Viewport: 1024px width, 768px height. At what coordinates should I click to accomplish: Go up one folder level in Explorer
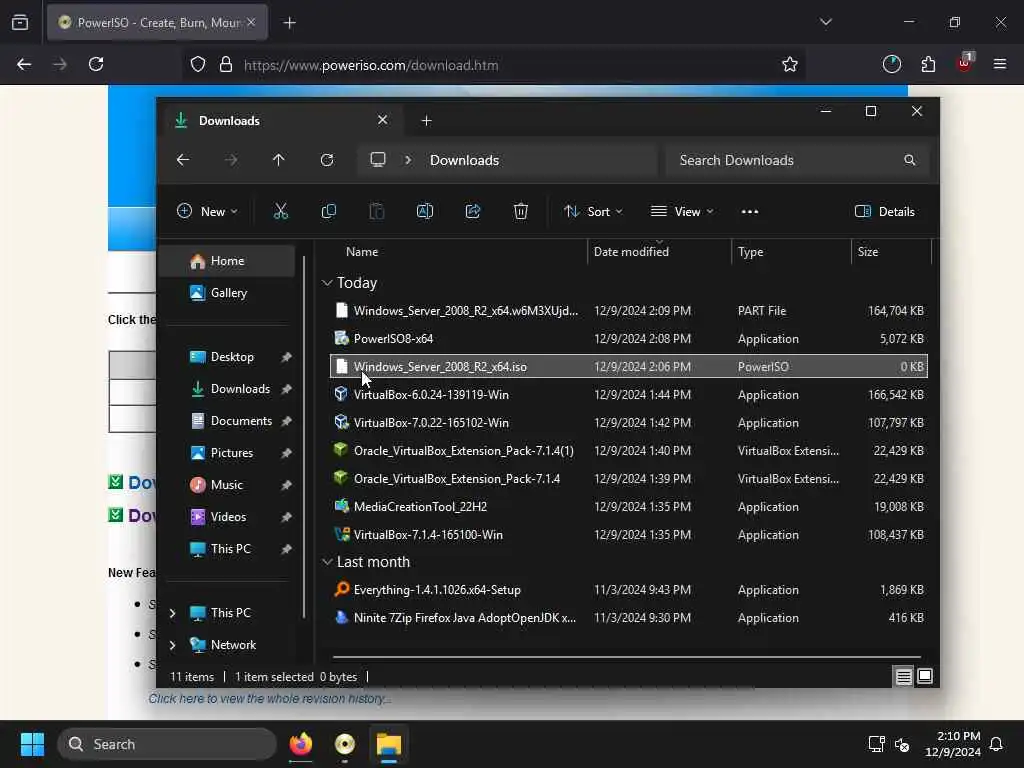[278, 160]
